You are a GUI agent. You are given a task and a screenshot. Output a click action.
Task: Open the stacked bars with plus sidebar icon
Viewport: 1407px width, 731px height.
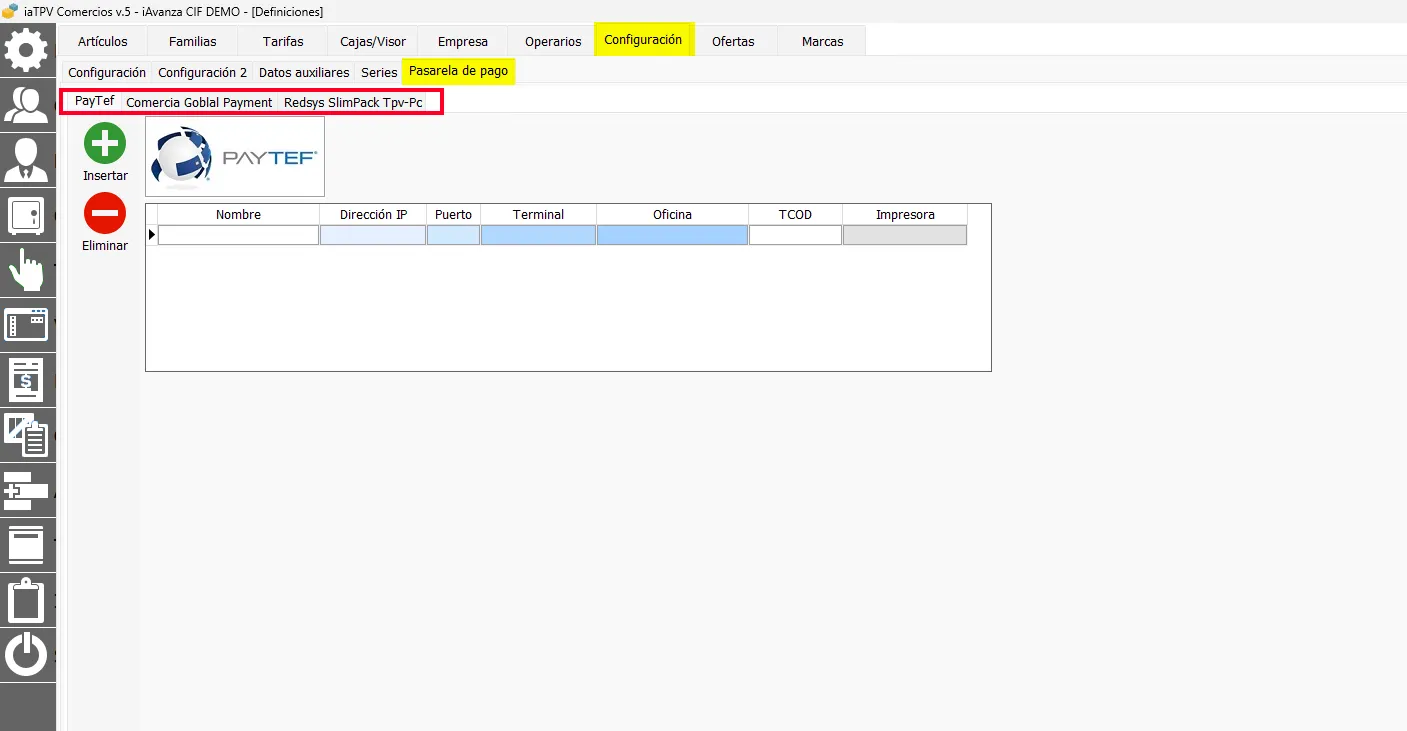coord(27,490)
